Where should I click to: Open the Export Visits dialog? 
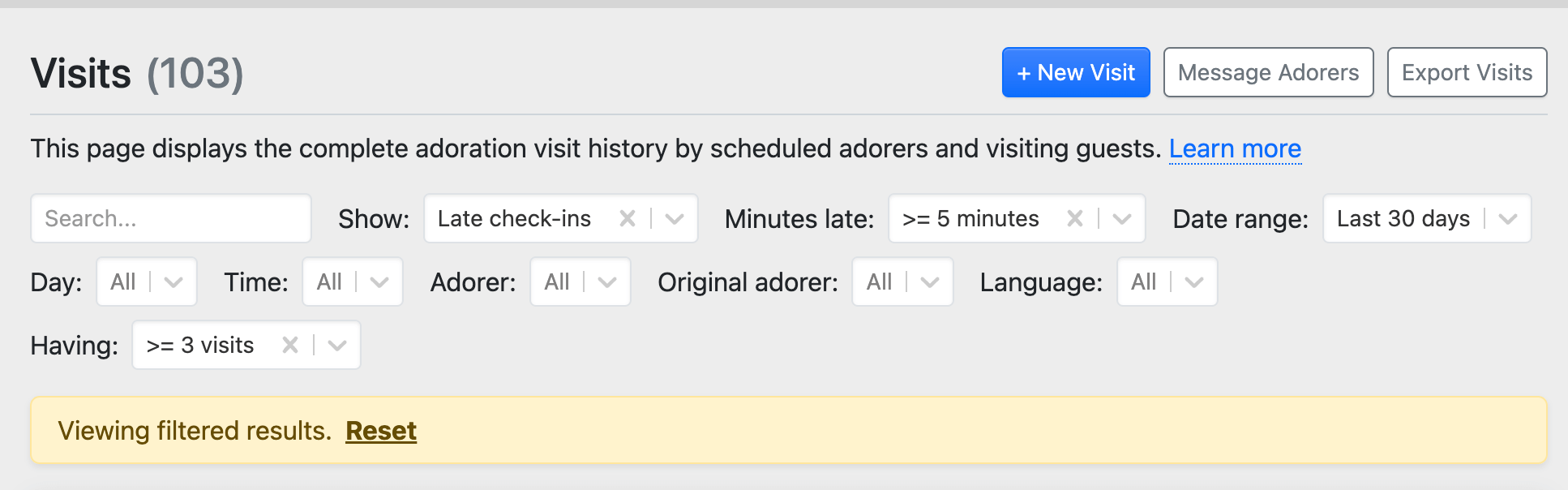pyautogui.click(x=1466, y=72)
